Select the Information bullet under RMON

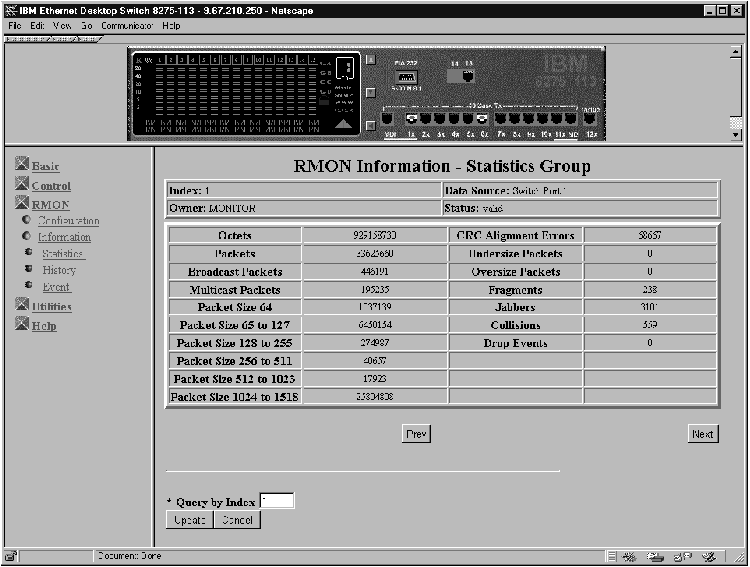[28, 237]
